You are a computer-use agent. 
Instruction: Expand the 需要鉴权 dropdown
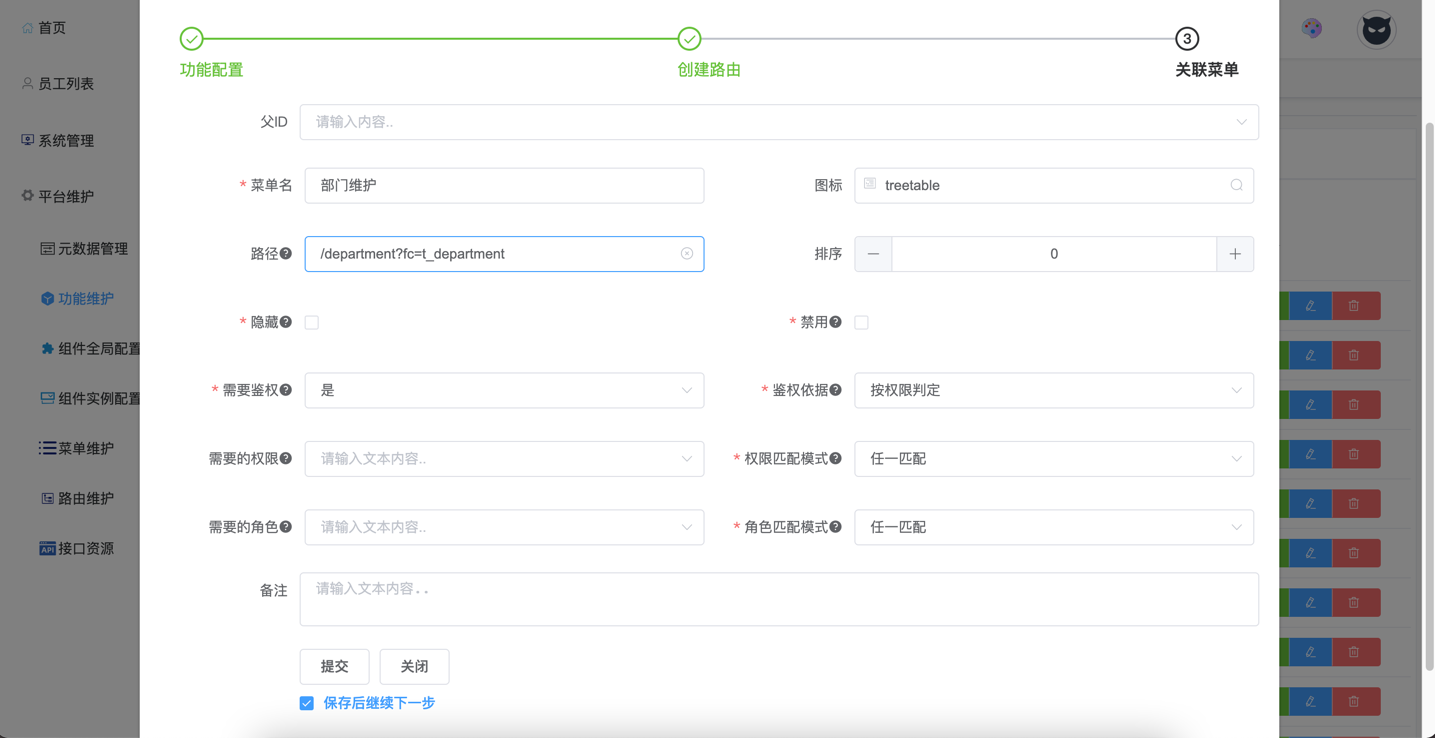pyautogui.click(x=504, y=390)
